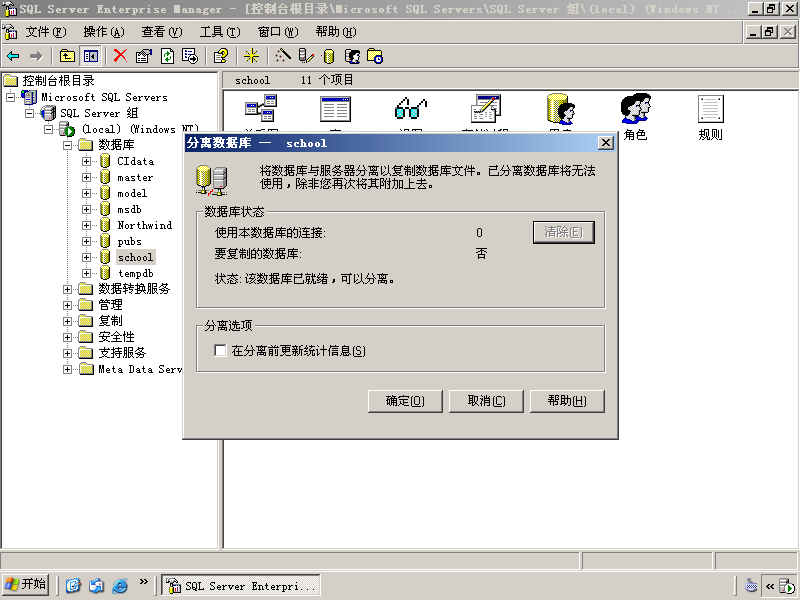Launch Internet Explorer from quick launch
This screenshot has height=600, width=800.
(x=120, y=585)
